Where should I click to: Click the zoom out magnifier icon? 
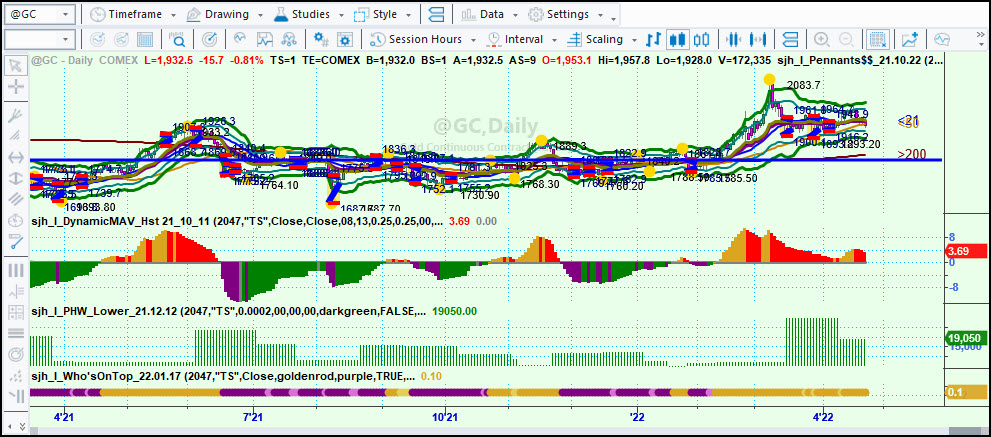[846, 39]
